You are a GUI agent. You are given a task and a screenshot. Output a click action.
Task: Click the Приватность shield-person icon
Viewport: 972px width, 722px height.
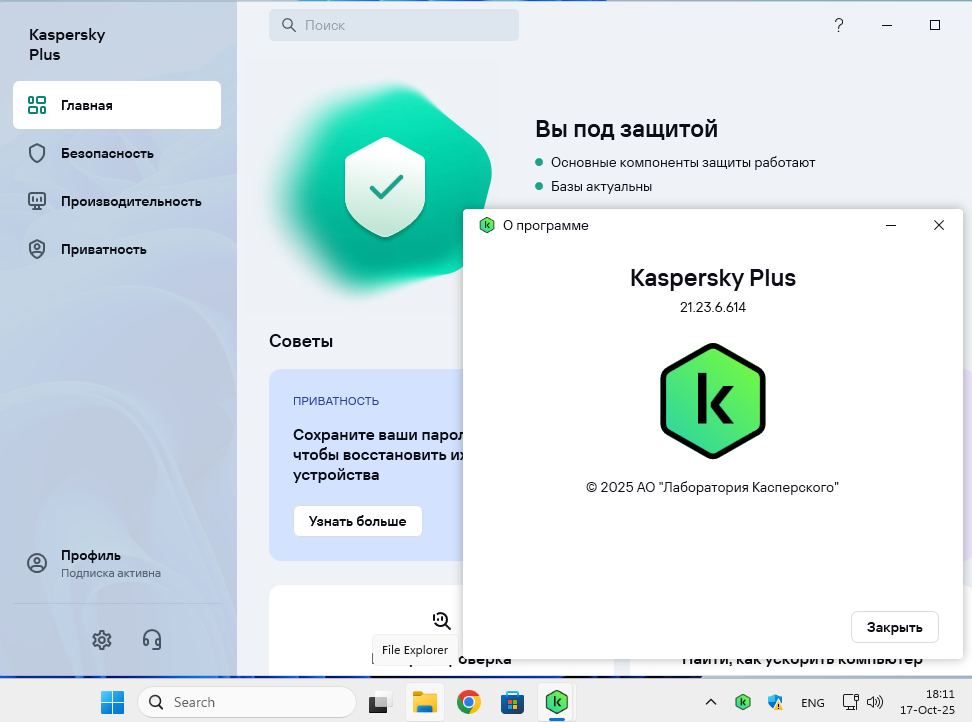click(37, 249)
